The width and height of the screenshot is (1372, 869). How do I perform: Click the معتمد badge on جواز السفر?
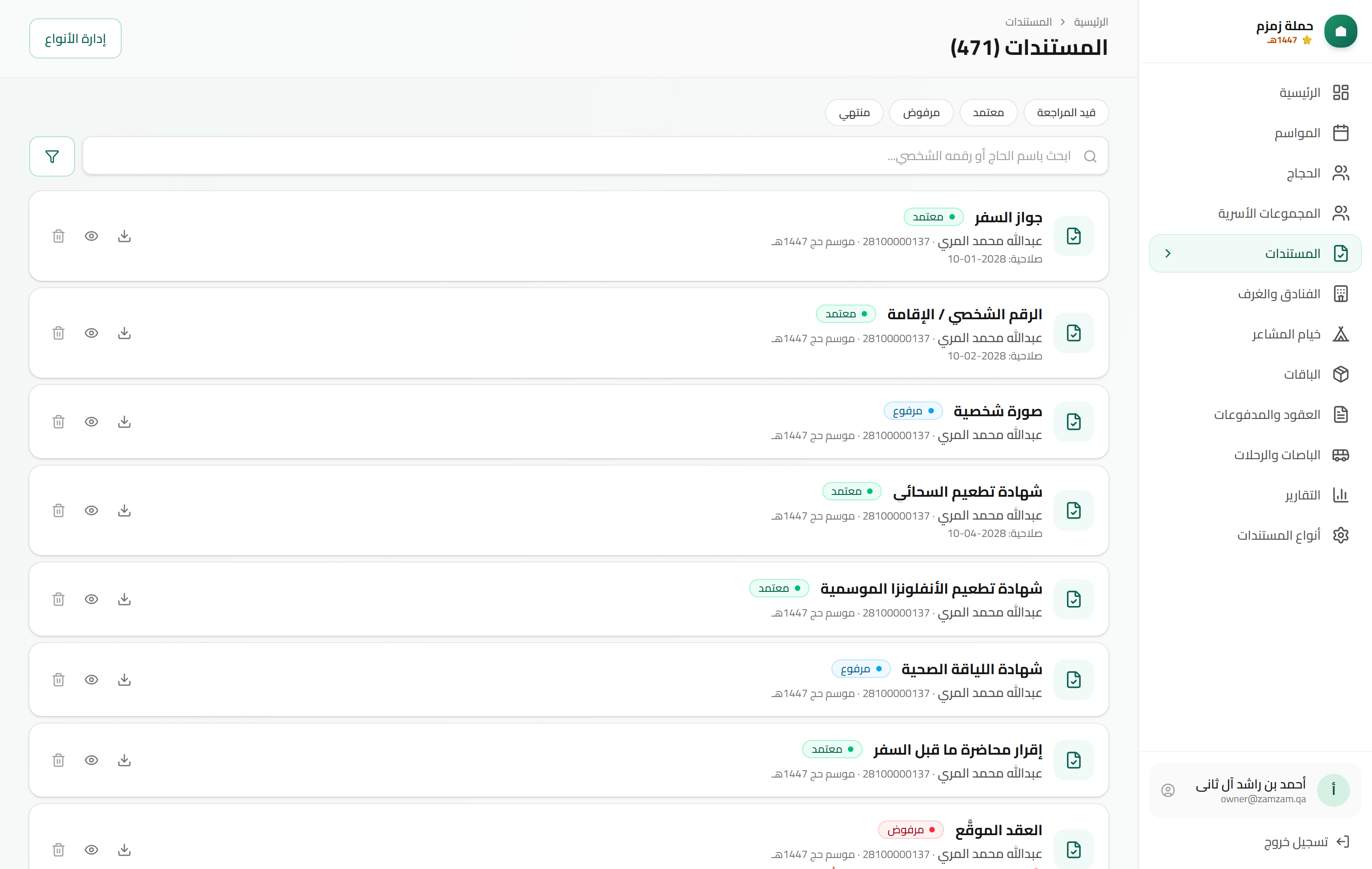click(x=933, y=216)
